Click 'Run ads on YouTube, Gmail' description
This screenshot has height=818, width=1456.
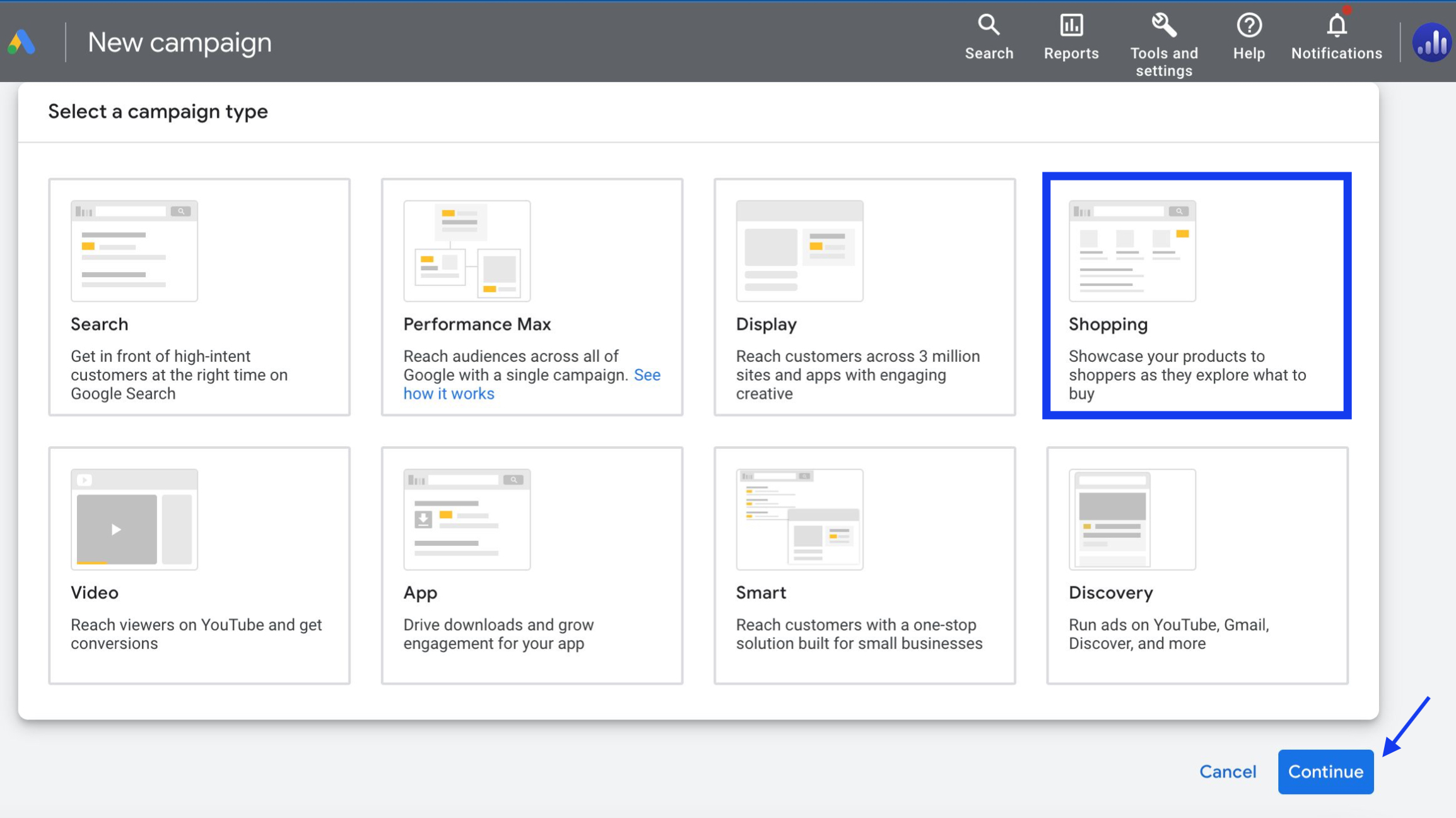[1168, 634]
